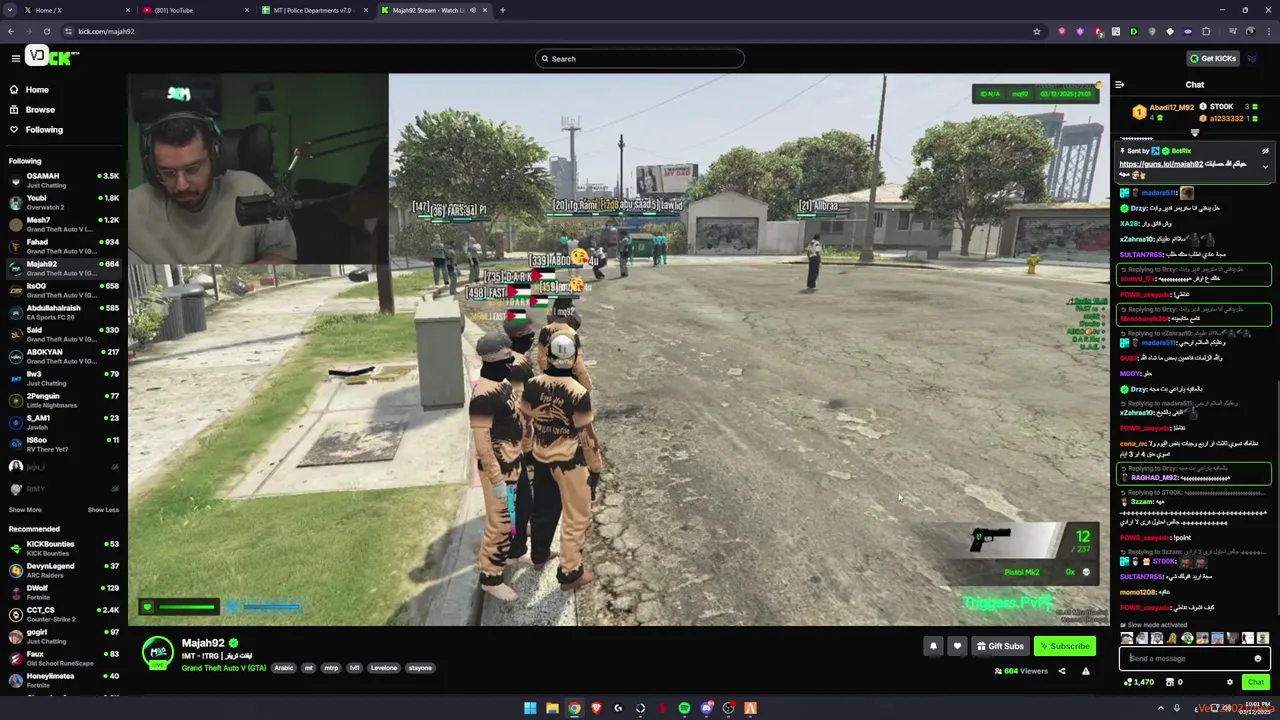
Task: Toggle stream notifications bell
Action: pyautogui.click(x=933, y=646)
